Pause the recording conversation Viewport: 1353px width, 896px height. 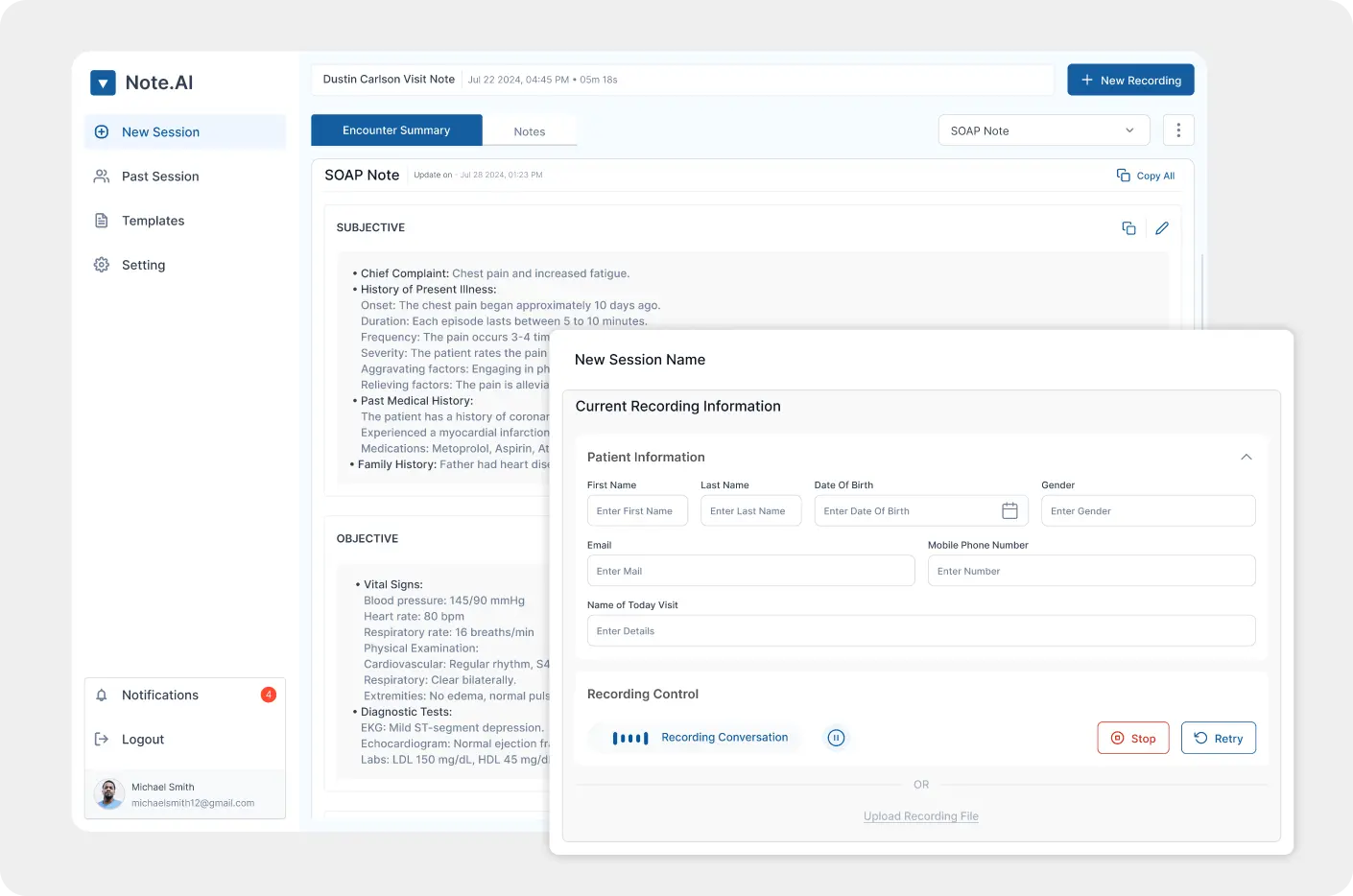836,738
